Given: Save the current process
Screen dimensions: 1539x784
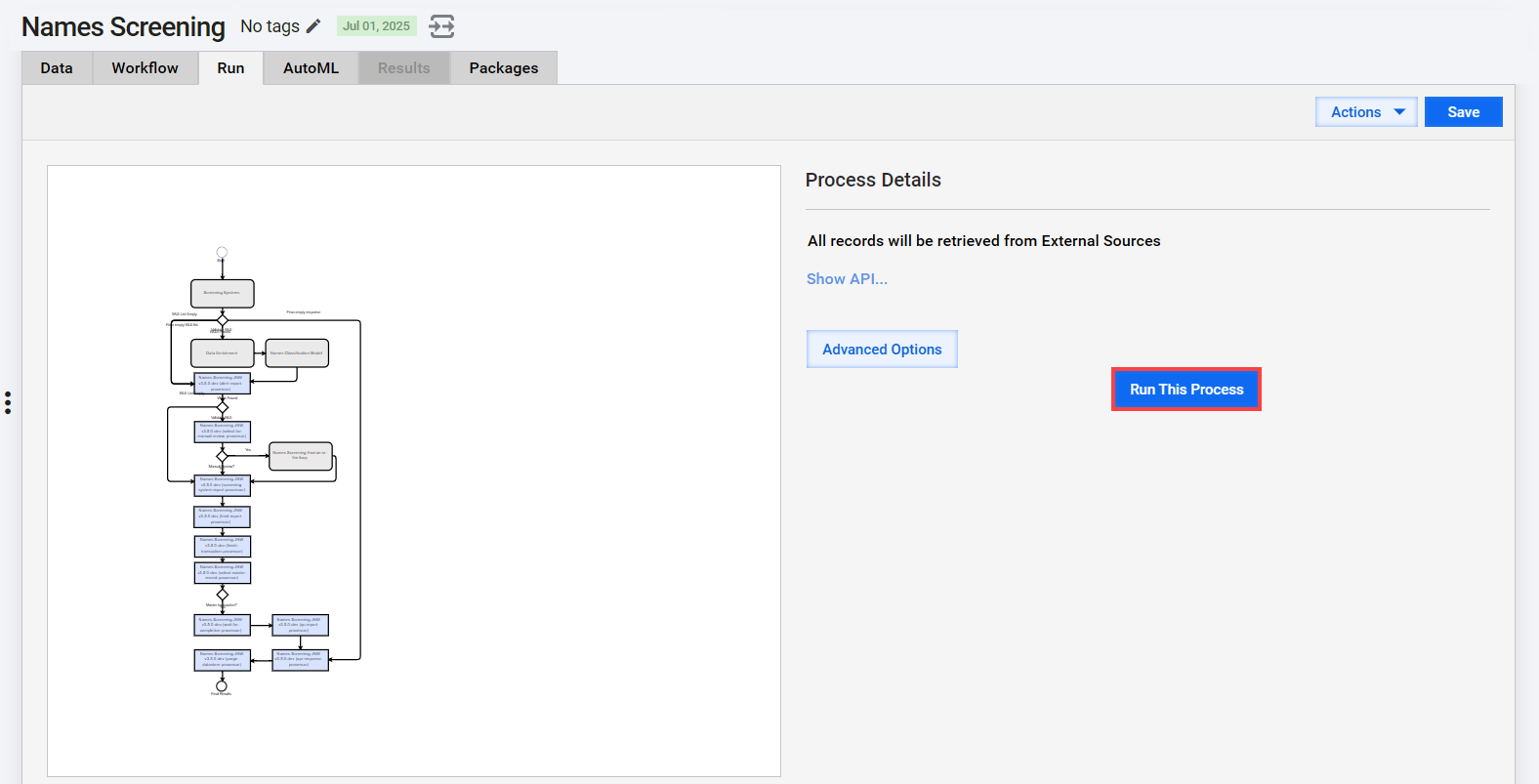Looking at the screenshot, I should 1463,112.
